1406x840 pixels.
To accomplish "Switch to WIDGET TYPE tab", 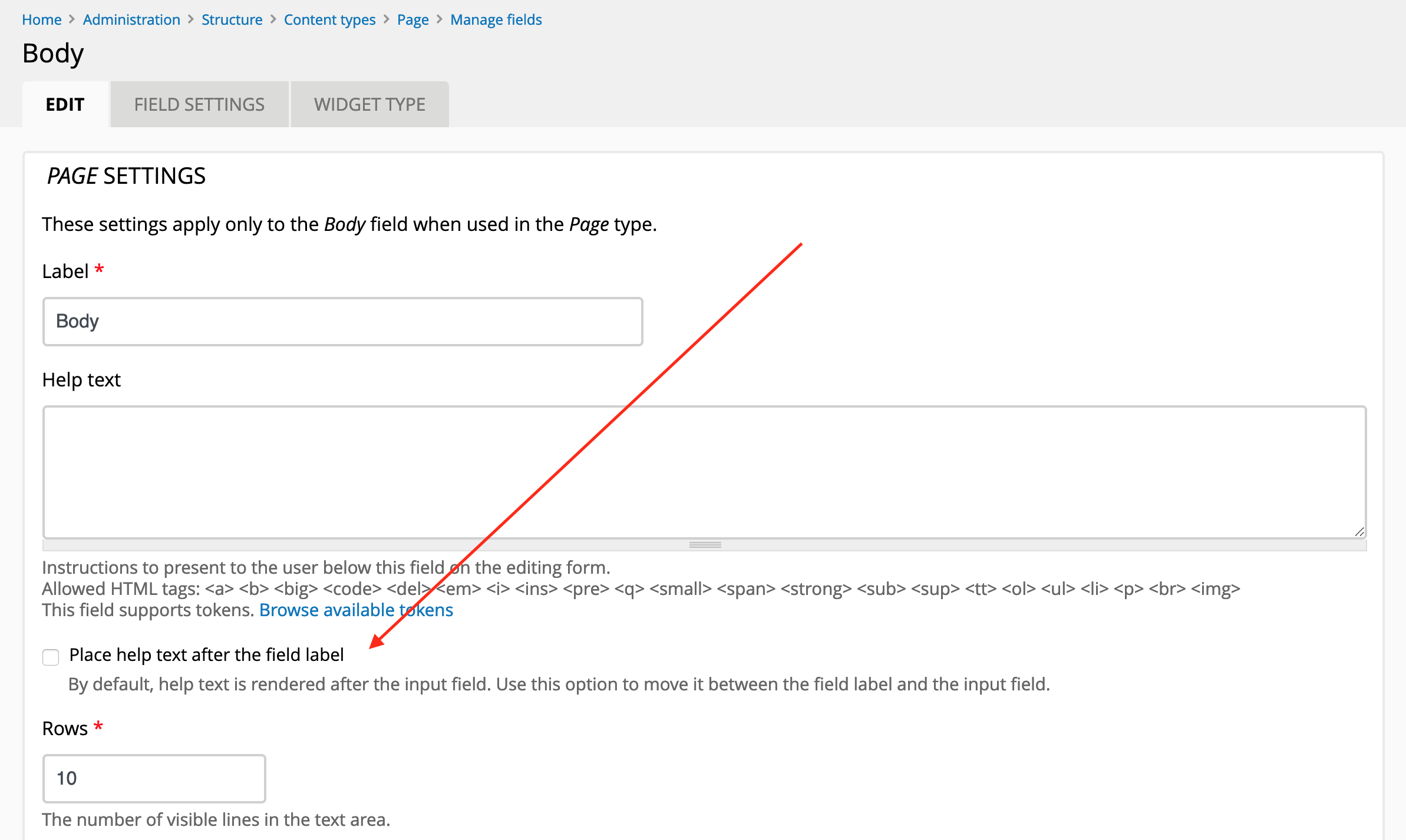I will coord(369,104).
